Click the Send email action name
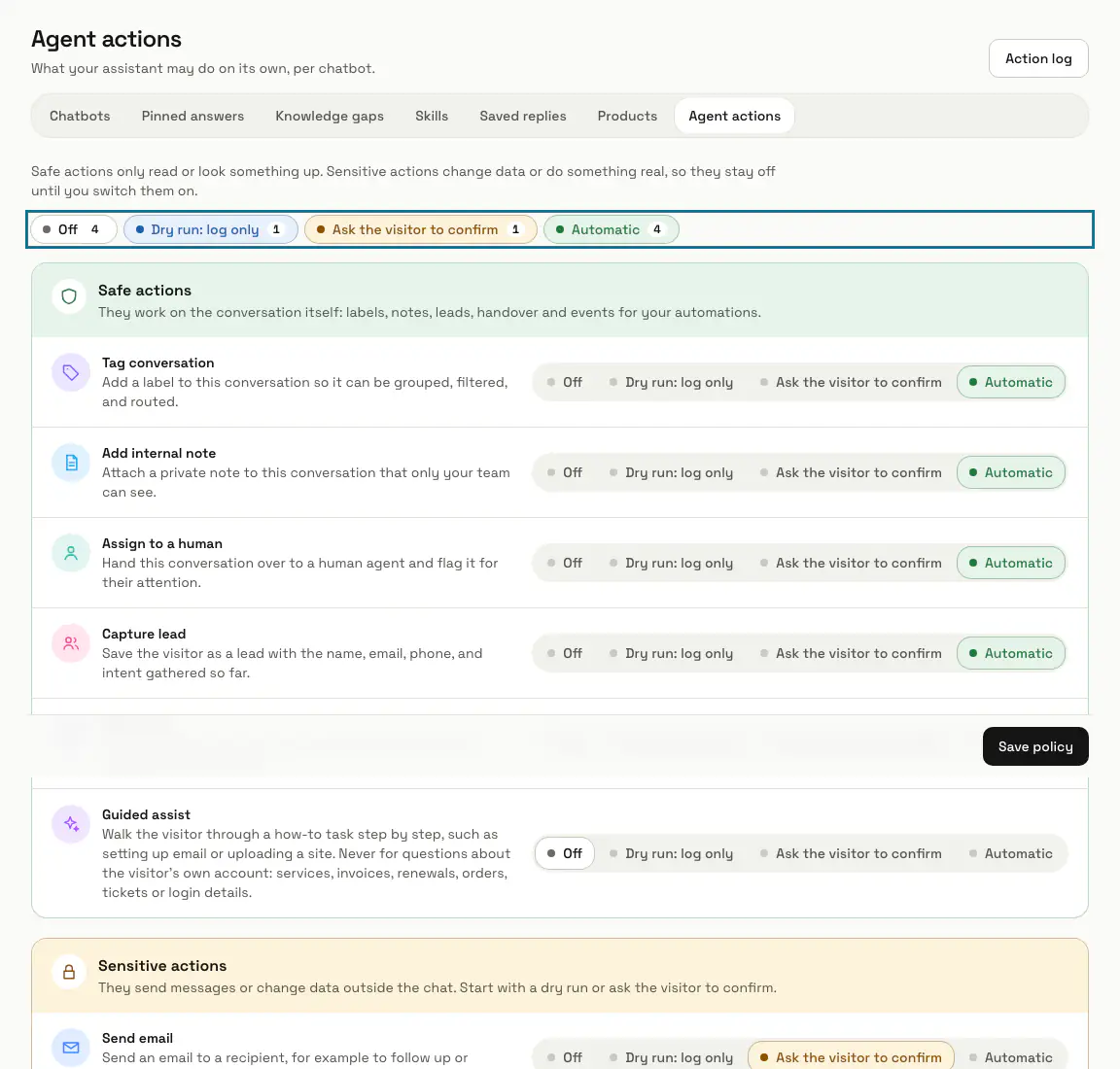The image size is (1120, 1069). tap(137, 1038)
